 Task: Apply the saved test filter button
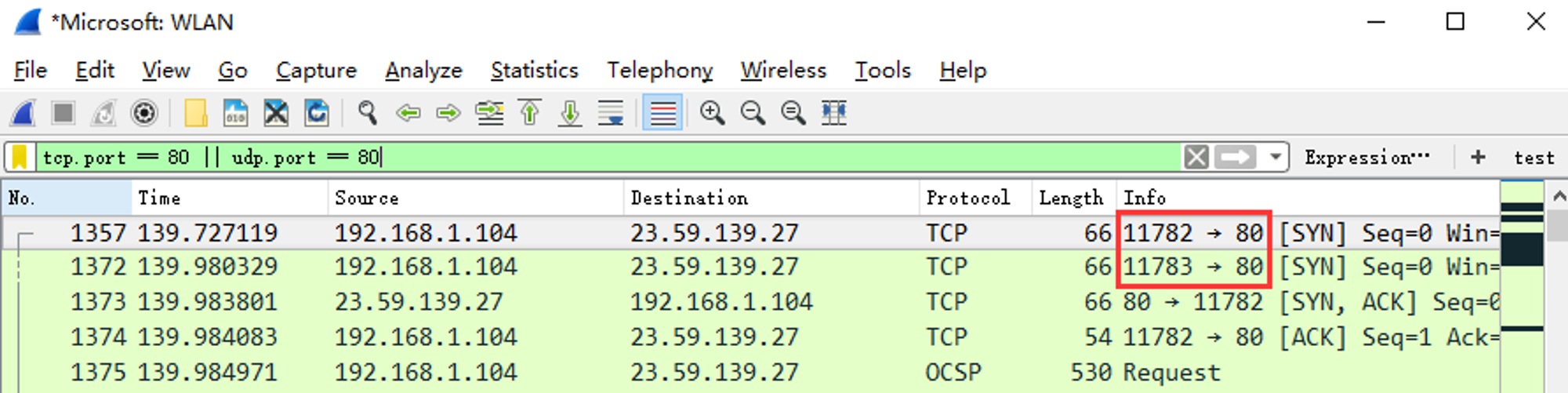pyautogui.click(x=1534, y=158)
